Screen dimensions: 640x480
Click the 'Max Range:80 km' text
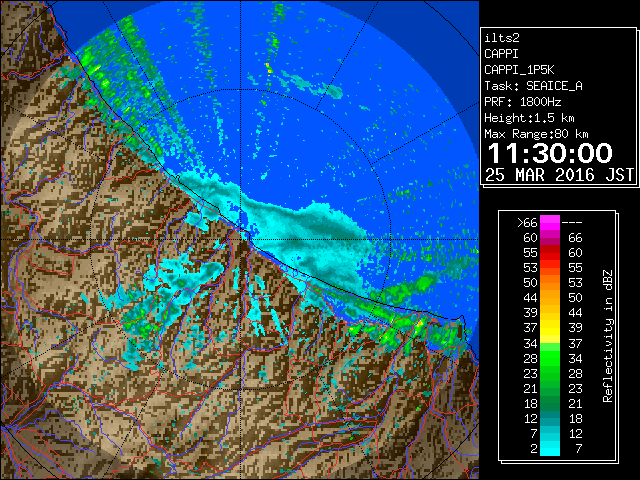click(536, 134)
